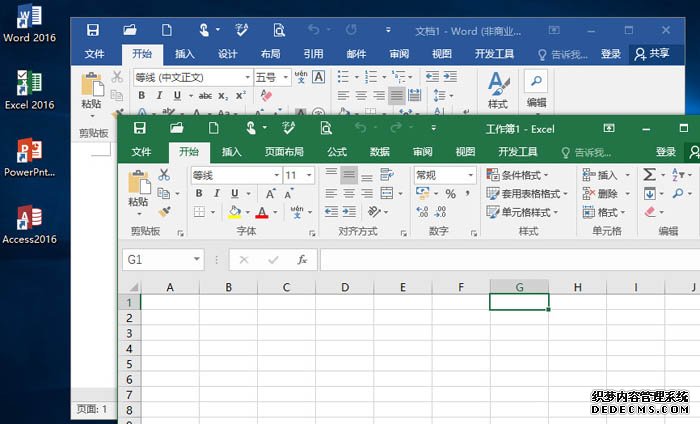
Task: Click strikethrough abc icon in Word
Action: [205, 96]
